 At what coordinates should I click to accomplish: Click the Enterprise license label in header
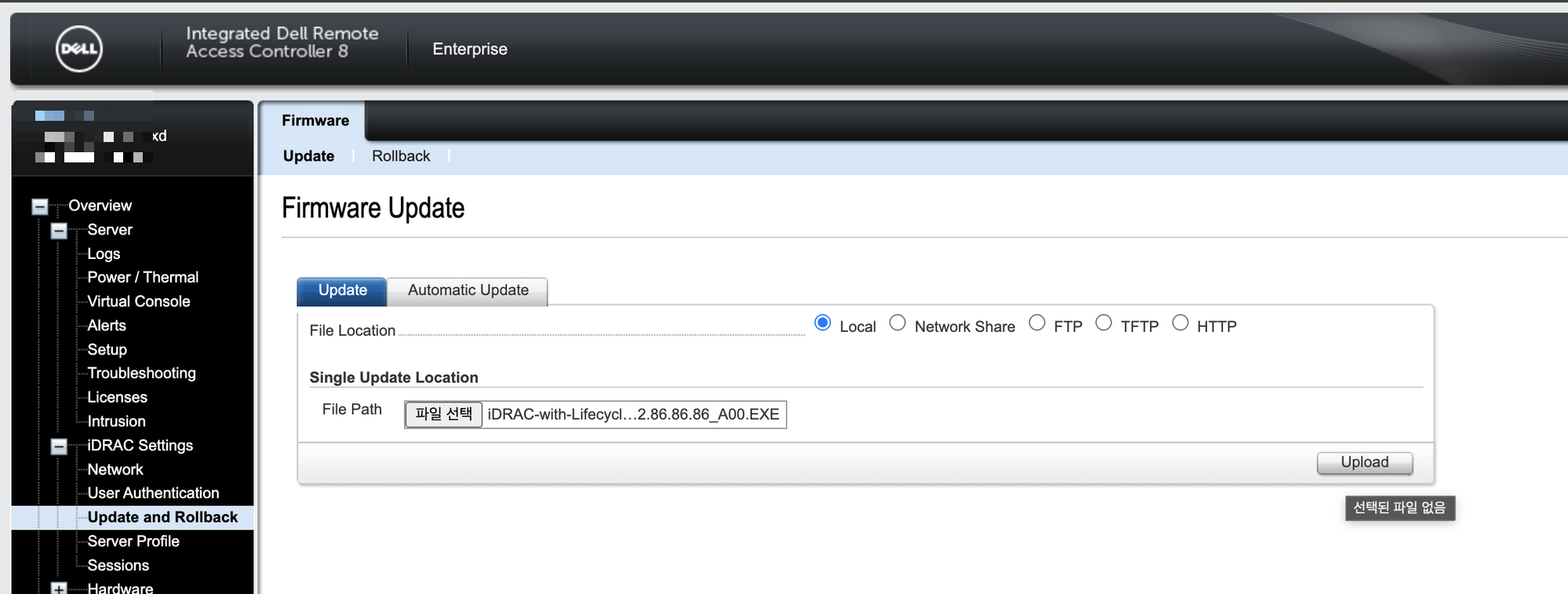[470, 49]
